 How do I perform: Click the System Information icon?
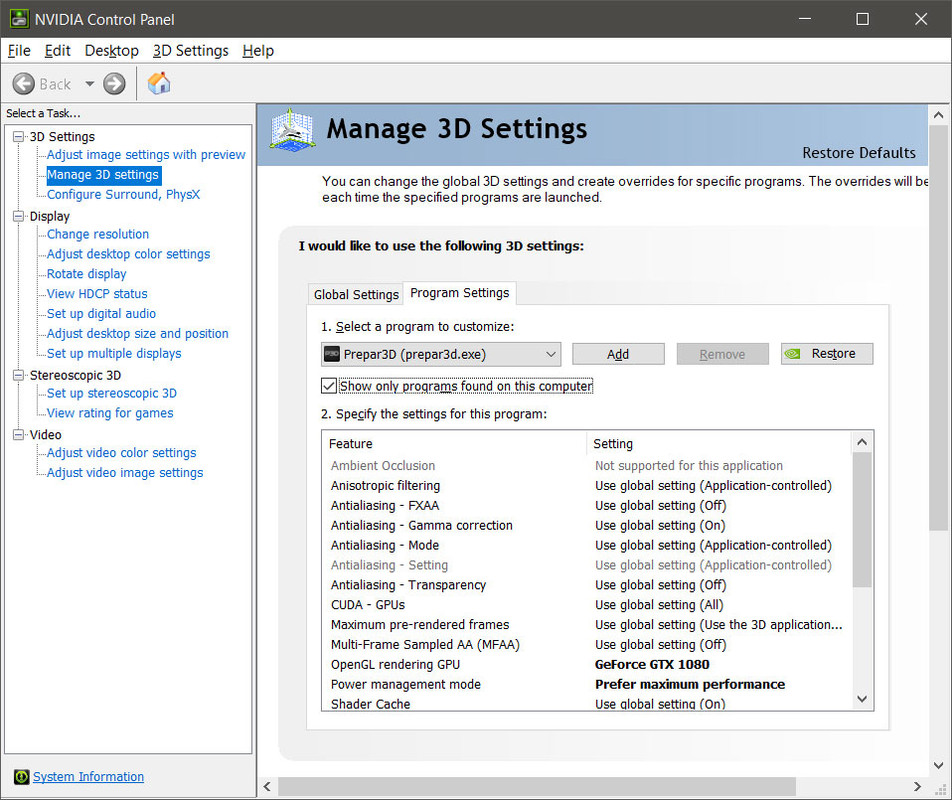21,777
